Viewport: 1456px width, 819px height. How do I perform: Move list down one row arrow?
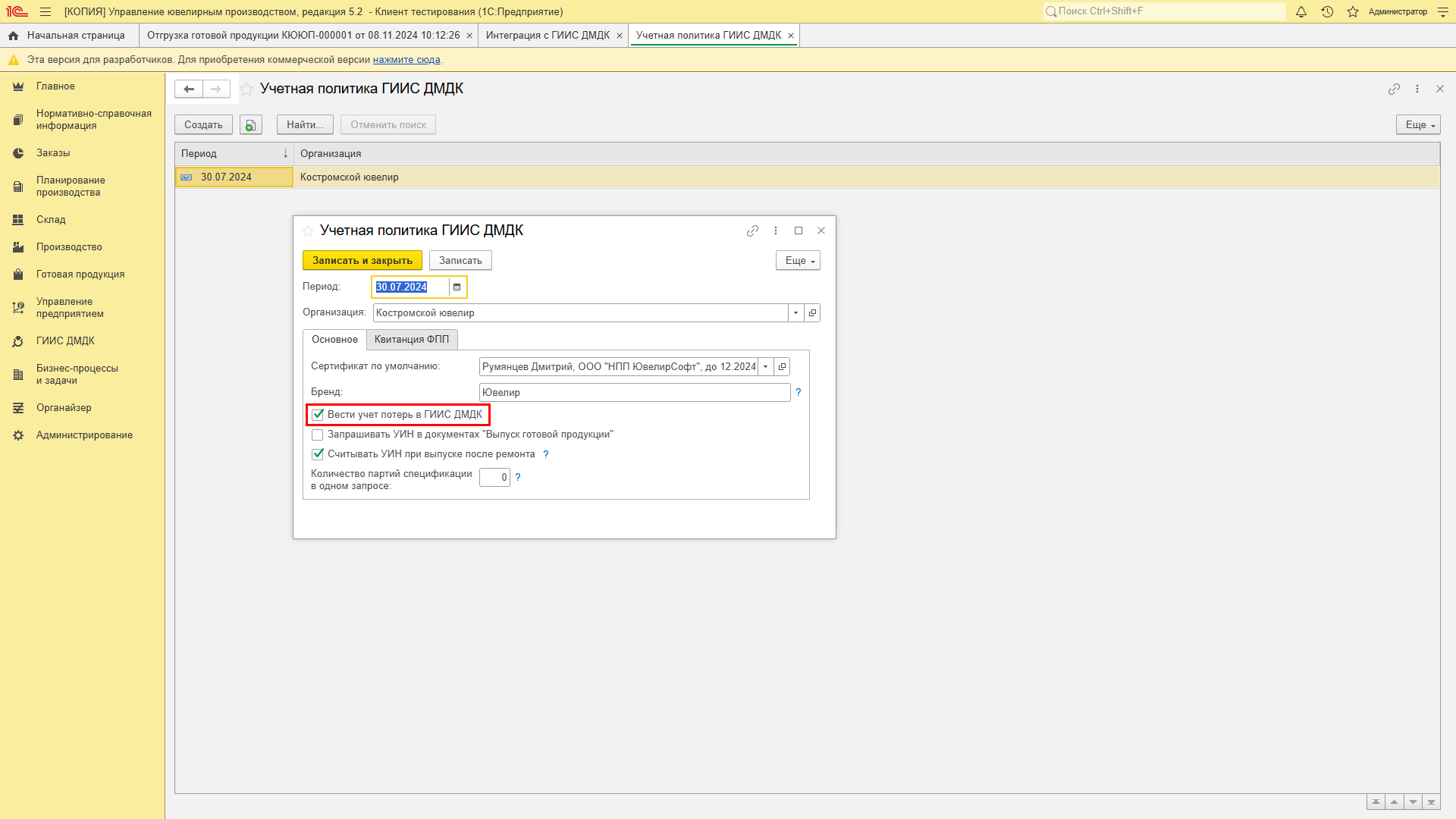tap(1413, 802)
